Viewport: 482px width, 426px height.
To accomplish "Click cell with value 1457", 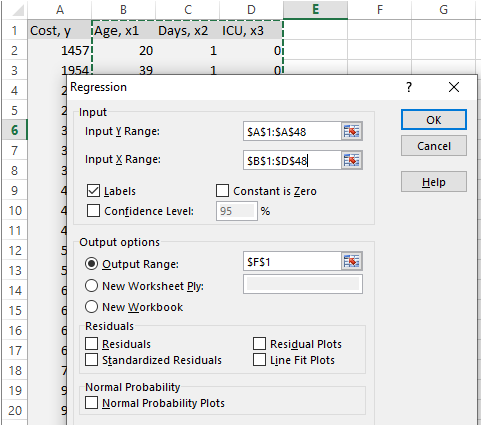I will (60, 50).
